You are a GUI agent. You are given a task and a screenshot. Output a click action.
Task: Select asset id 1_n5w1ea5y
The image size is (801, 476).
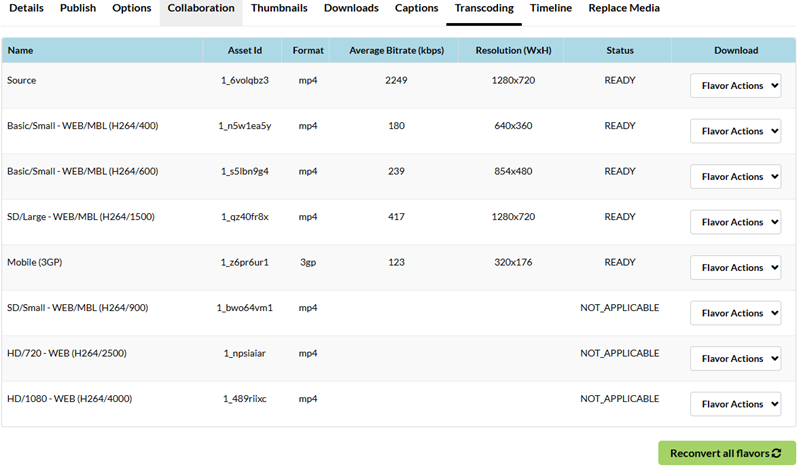click(x=245, y=126)
